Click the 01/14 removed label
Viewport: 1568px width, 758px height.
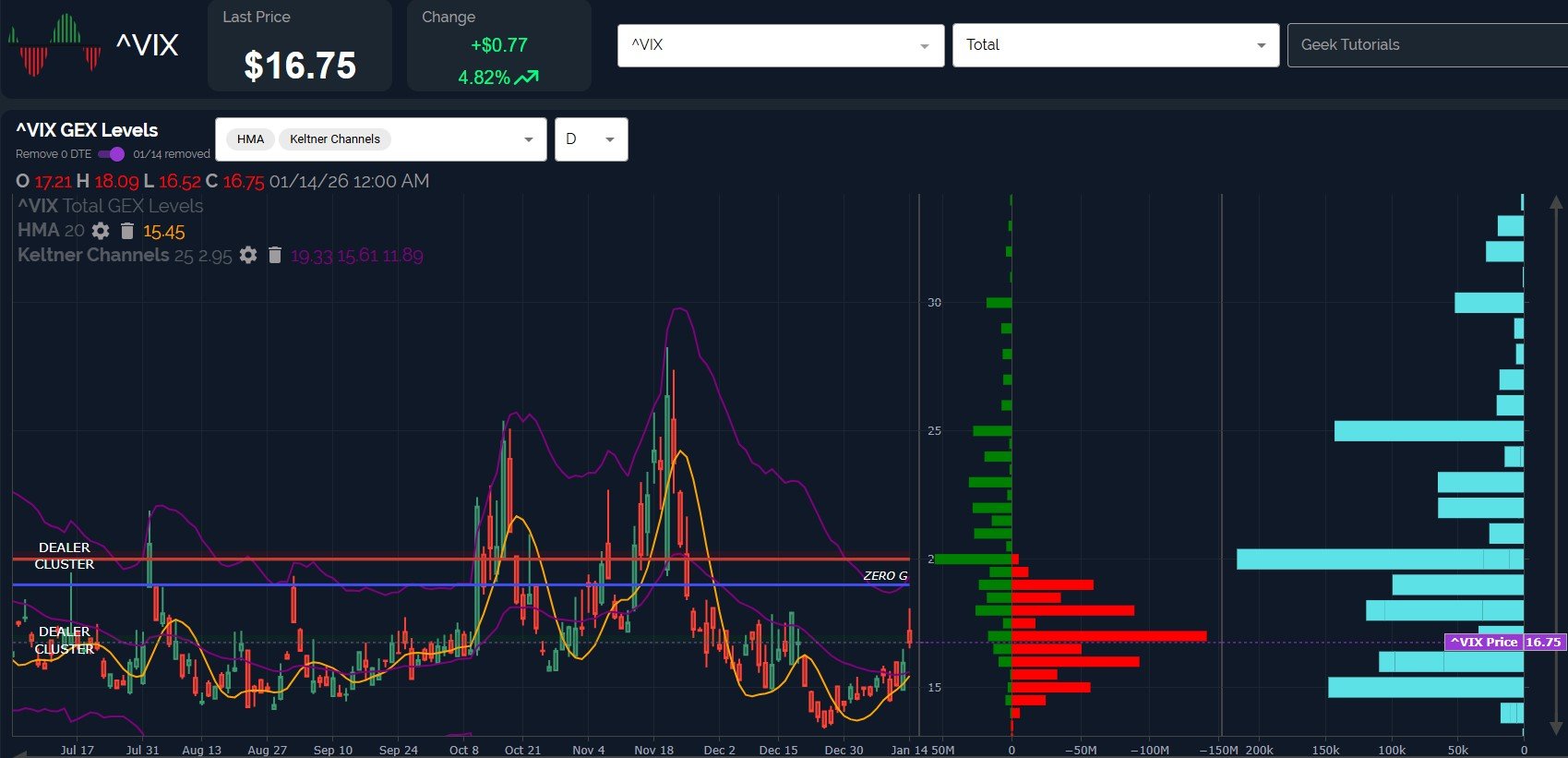pyautogui.click(x=172, y=154)
